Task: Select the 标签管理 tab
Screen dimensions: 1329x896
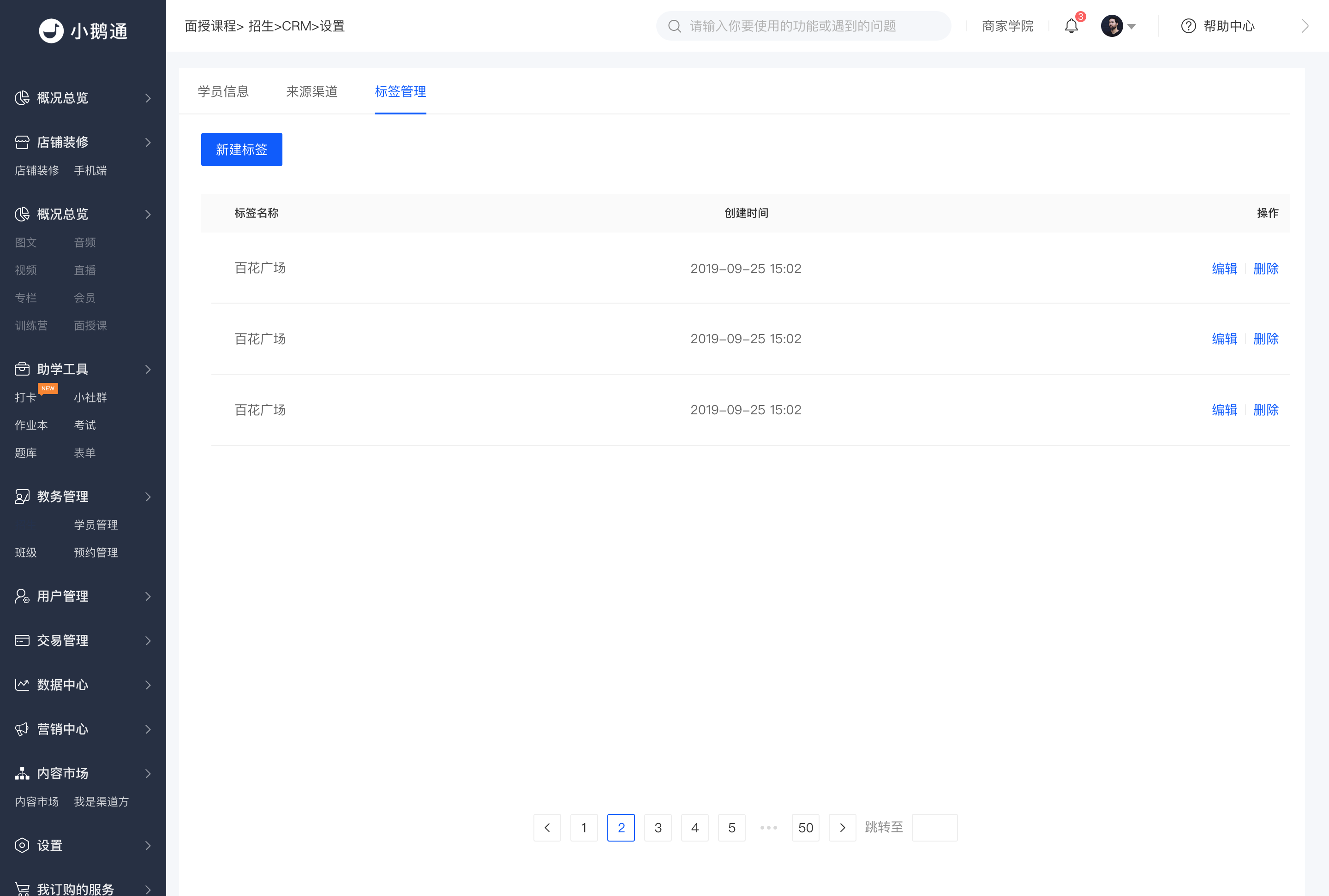Action: pos(401,91)
